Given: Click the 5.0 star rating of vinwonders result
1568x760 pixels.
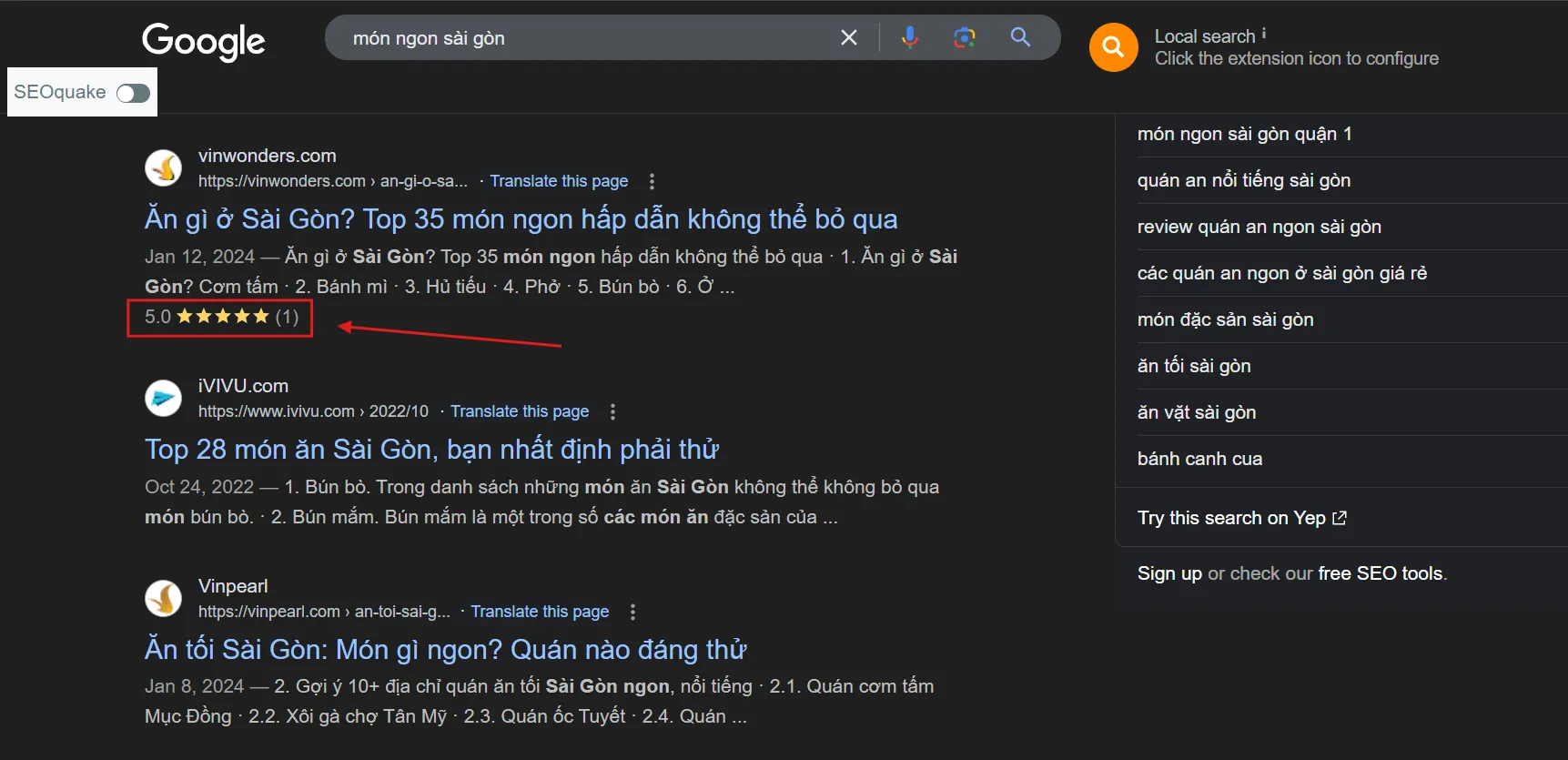Looking at the screenshot, I should tap(221, 317).
